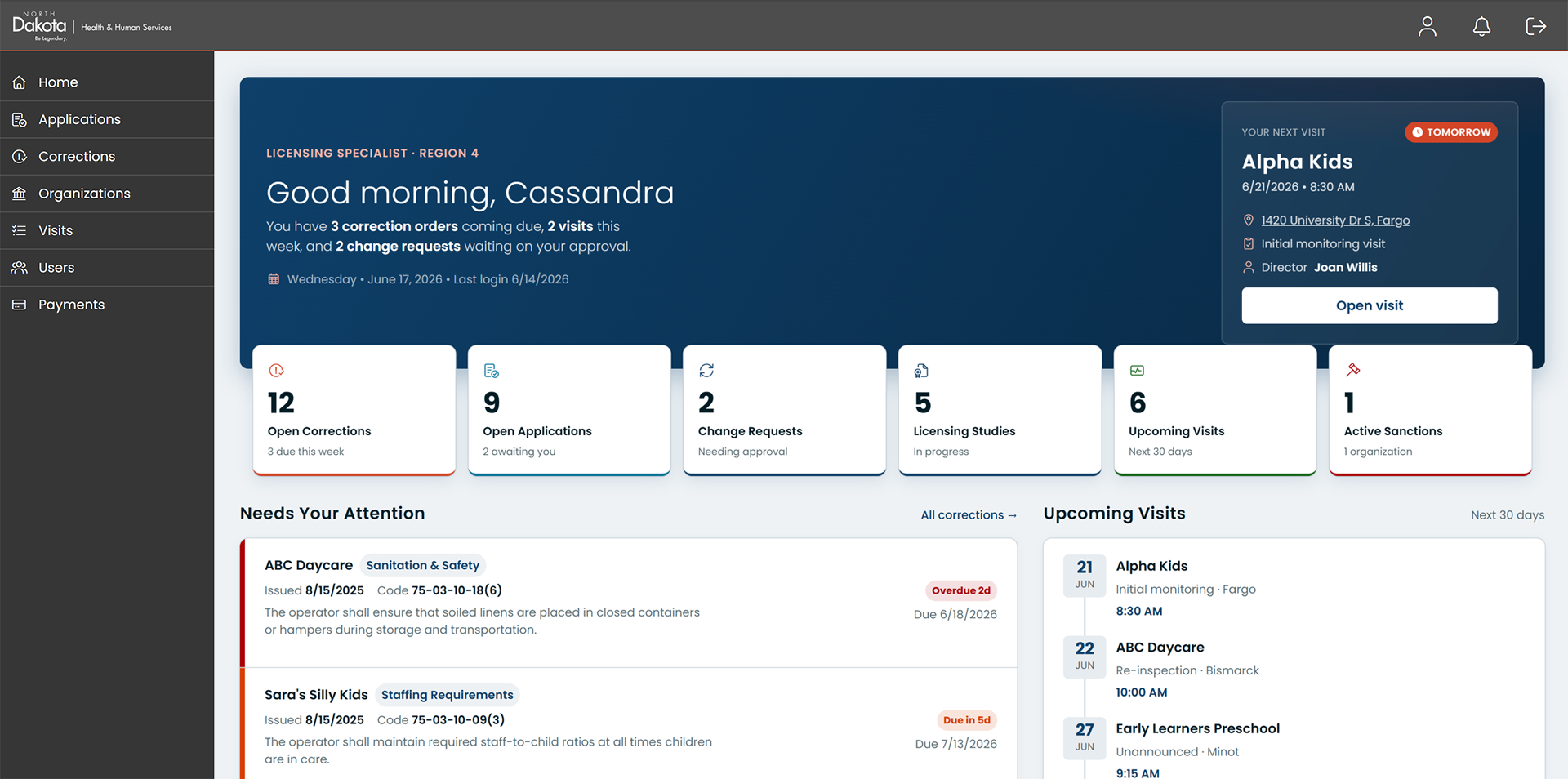
Task: Click the document icon on Open Applications card
Action: (x=492, y=371)
